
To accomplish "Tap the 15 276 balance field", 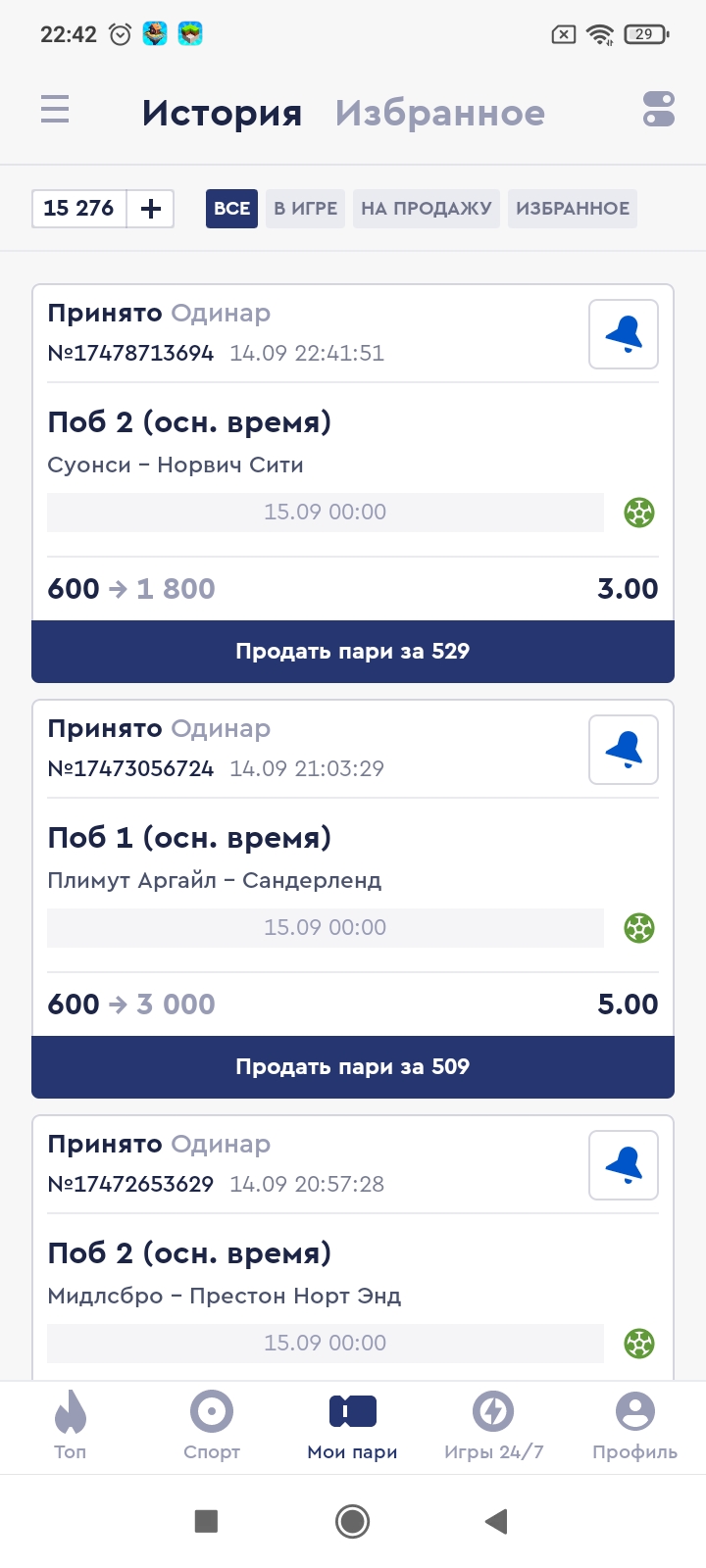I will 79,209.
